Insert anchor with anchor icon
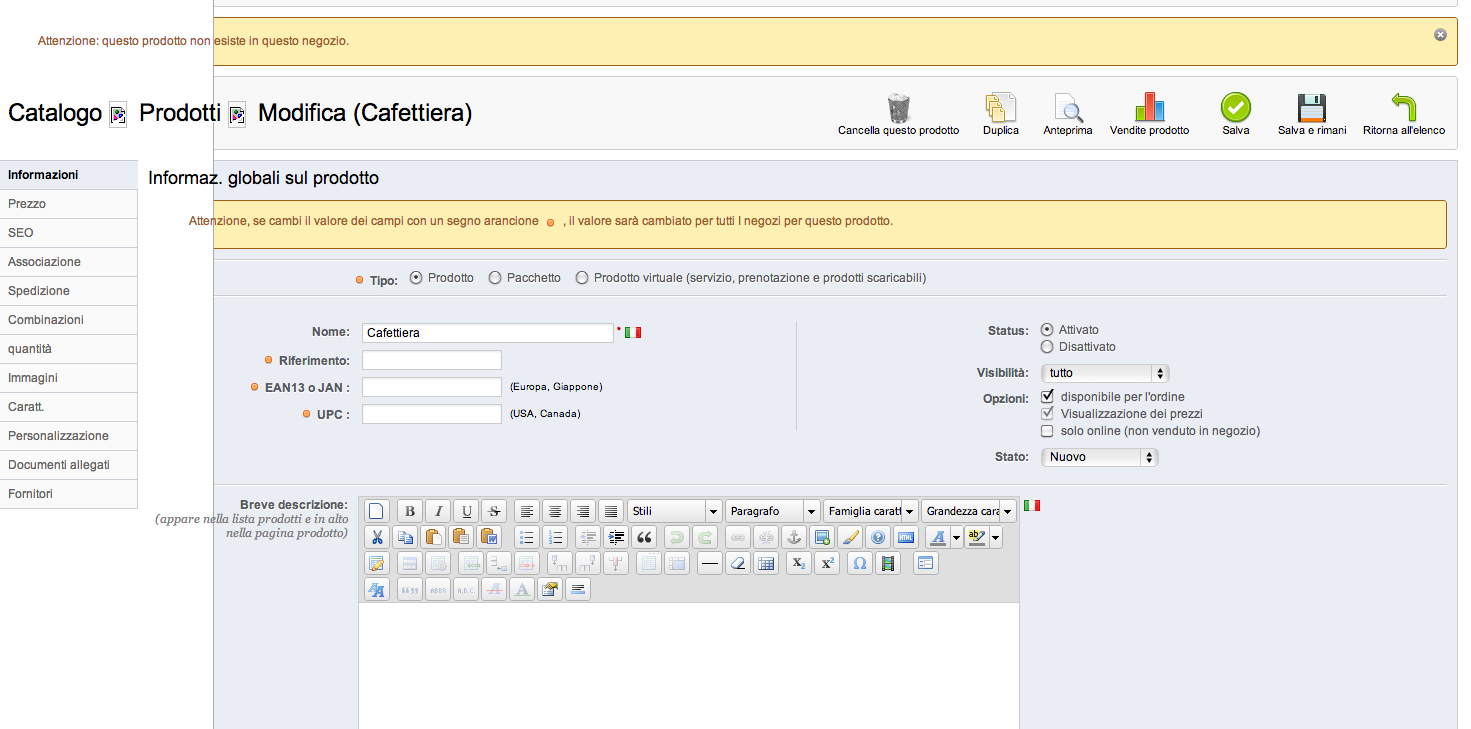The height and width of the screenshot is (729, 1471). tap(793, 537)
